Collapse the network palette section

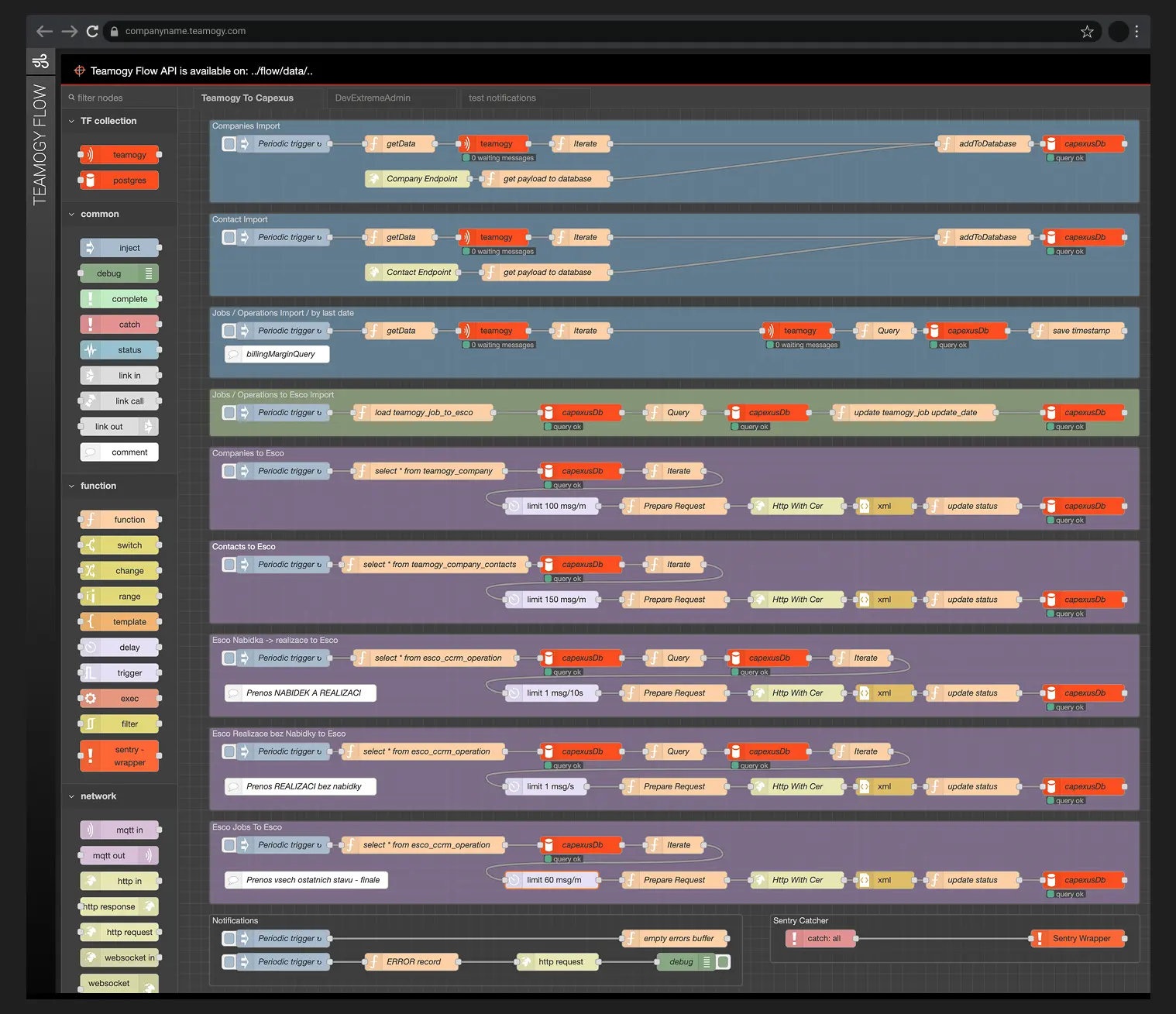coord(72,796)
